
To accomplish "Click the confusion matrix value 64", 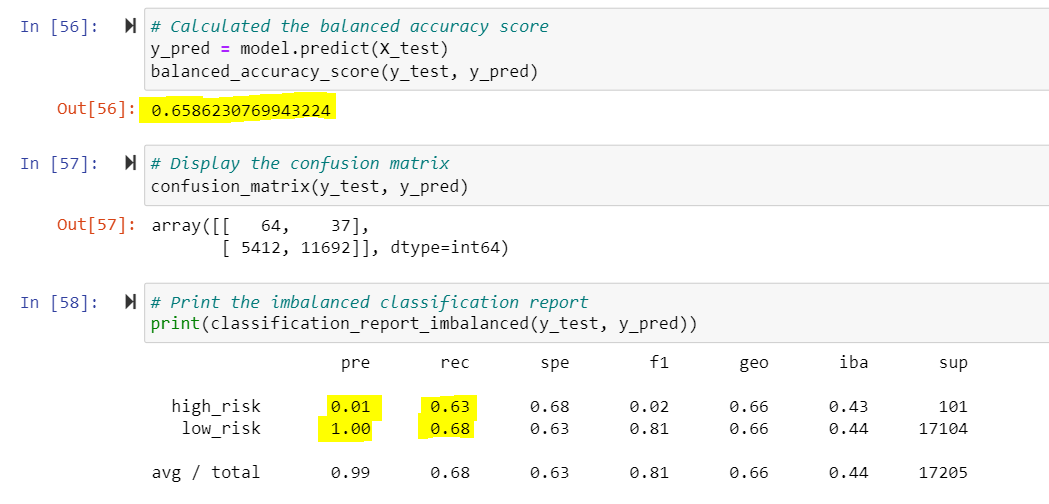I will point(270,226).
